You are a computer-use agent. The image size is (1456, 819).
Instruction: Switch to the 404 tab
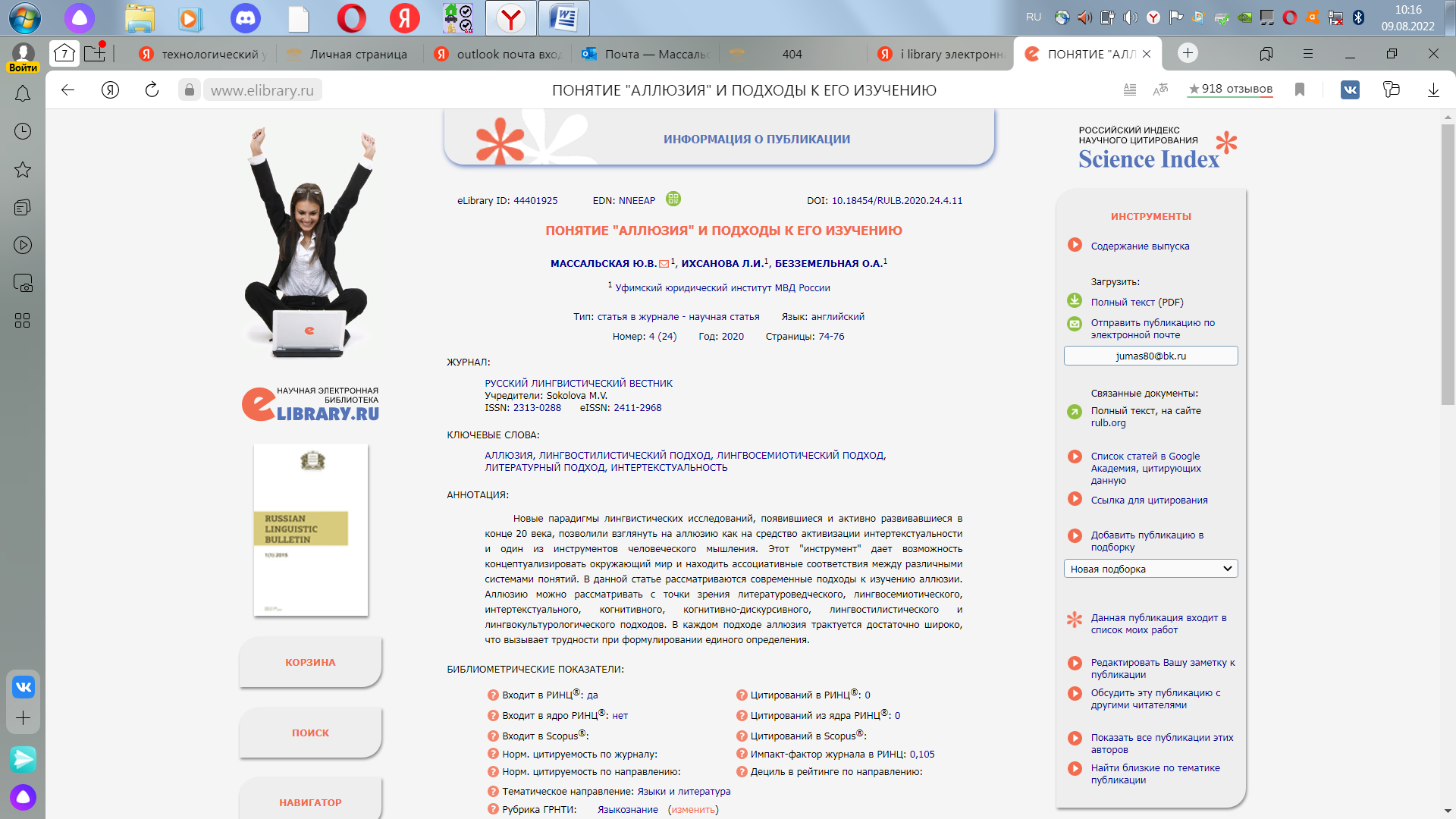coord(792,54)
